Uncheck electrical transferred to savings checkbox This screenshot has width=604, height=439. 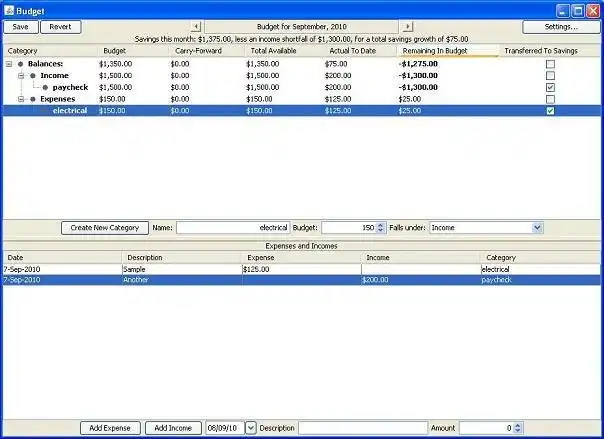(x=550, y=111)
